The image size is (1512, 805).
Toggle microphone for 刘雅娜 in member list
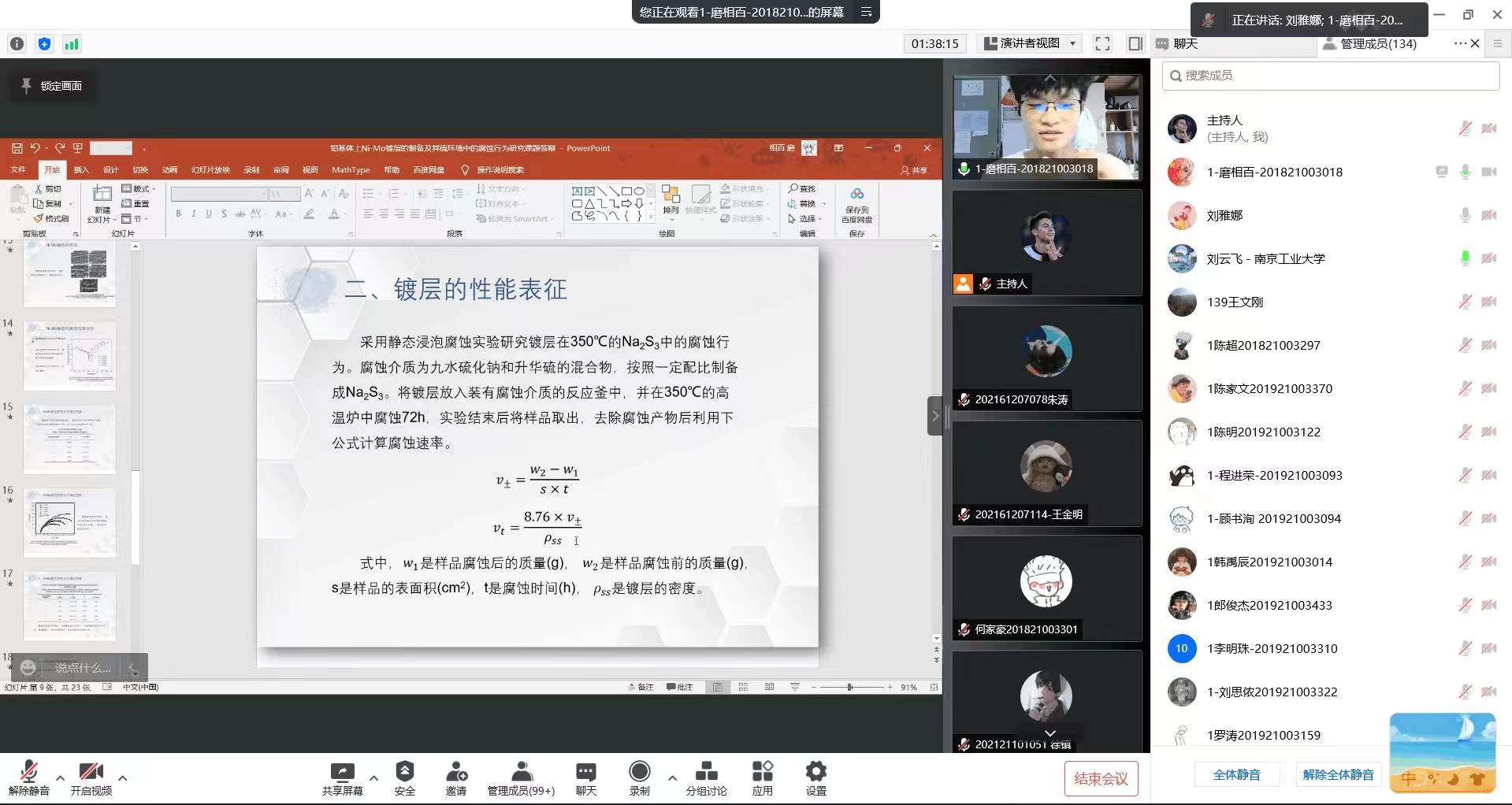1465,215
